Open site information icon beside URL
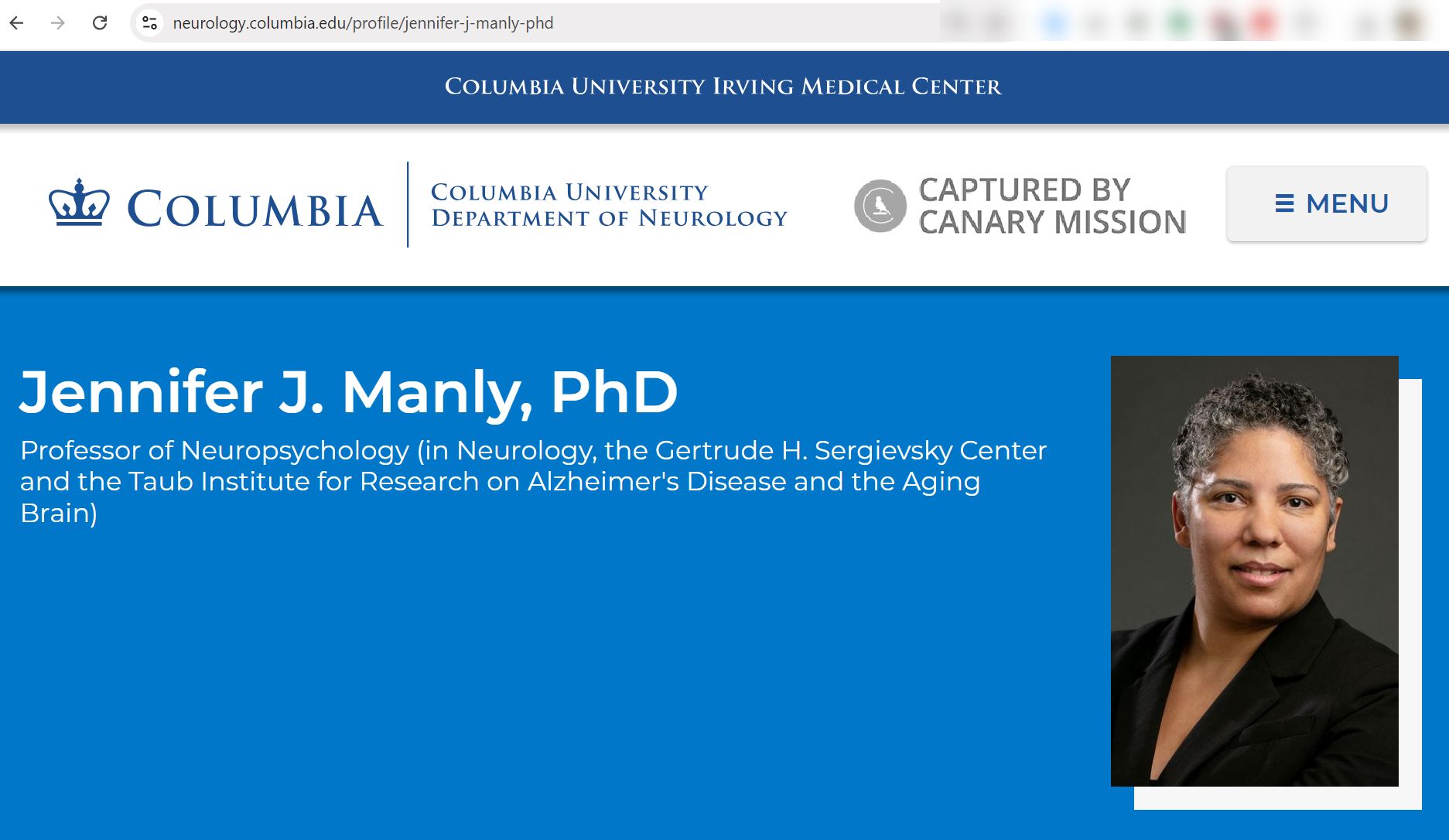The height and width of the screenshot is (840, 1449). (x=150, y=23)
